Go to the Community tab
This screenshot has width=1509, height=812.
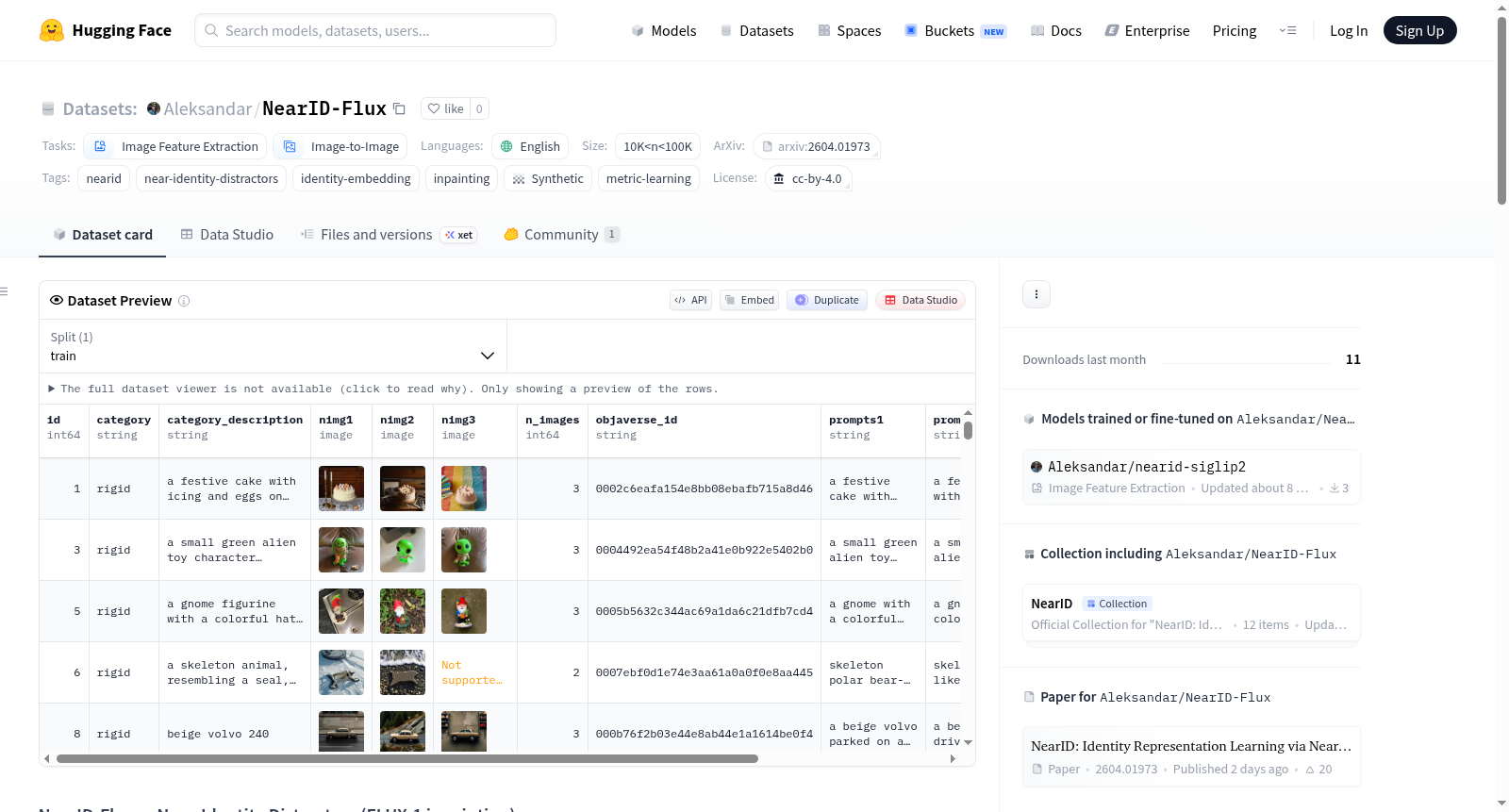[561, 235]
